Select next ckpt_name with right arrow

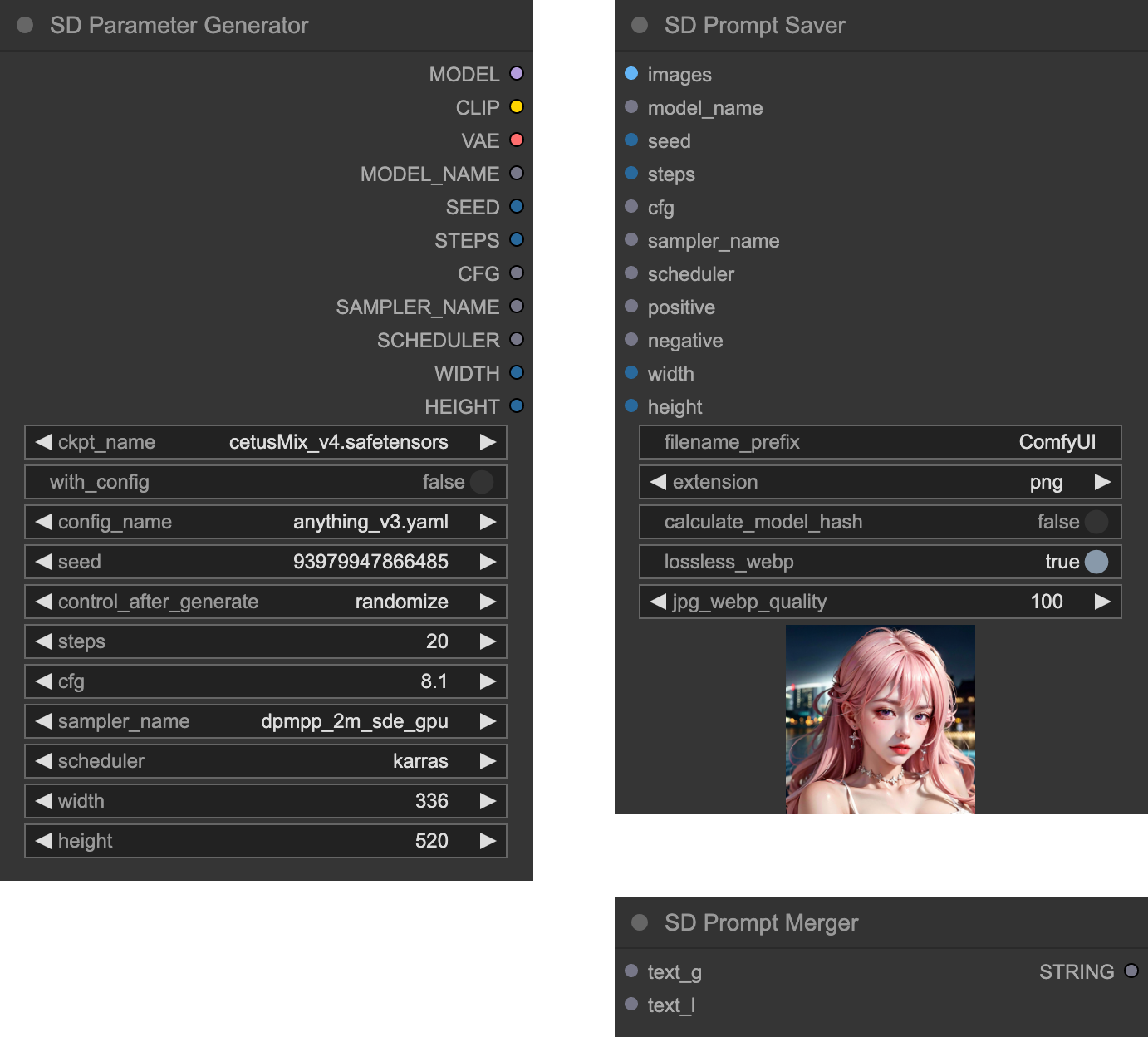pos(488,442)
